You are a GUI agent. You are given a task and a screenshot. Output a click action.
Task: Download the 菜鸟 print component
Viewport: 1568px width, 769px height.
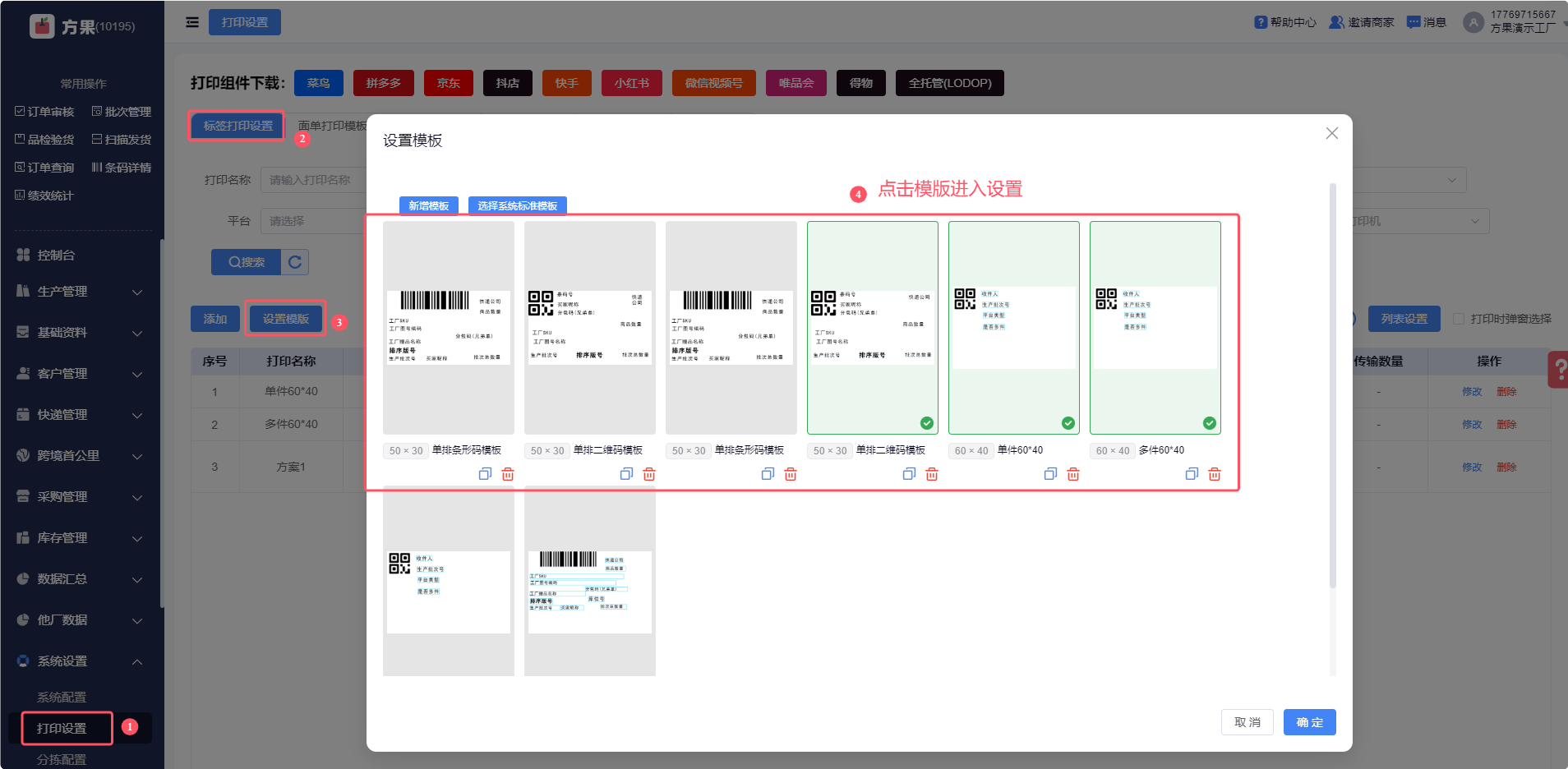[319, 83]
